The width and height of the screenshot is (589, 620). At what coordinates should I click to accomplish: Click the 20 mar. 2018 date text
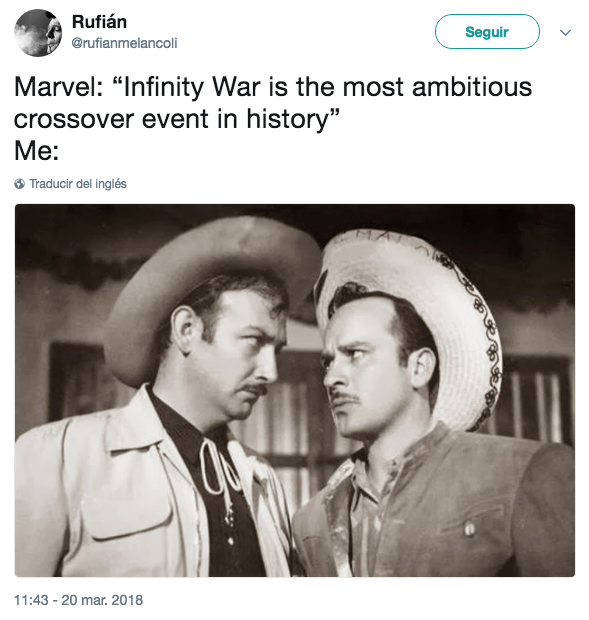pyautogui.click(x=102, y=600)
